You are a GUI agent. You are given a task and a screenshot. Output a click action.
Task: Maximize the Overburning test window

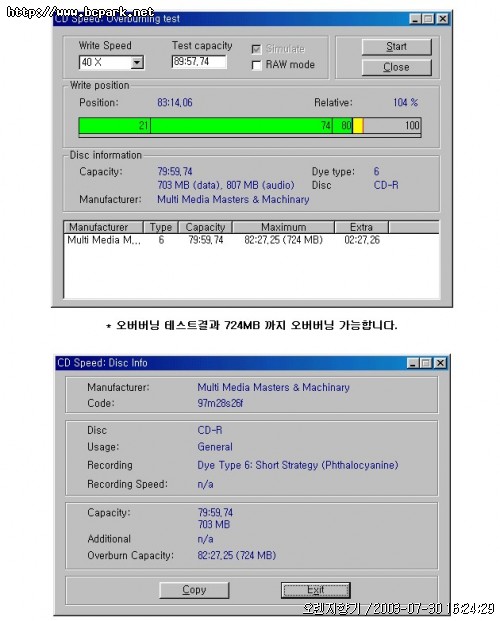429,19
